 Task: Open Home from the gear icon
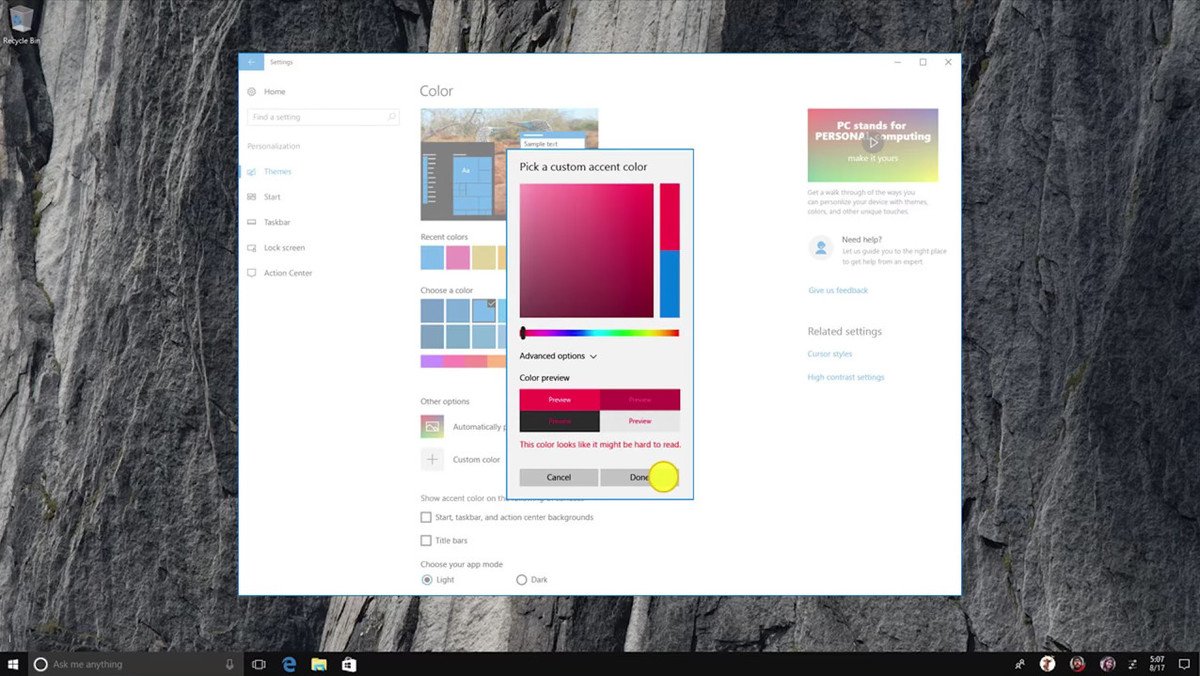[251, 91]
